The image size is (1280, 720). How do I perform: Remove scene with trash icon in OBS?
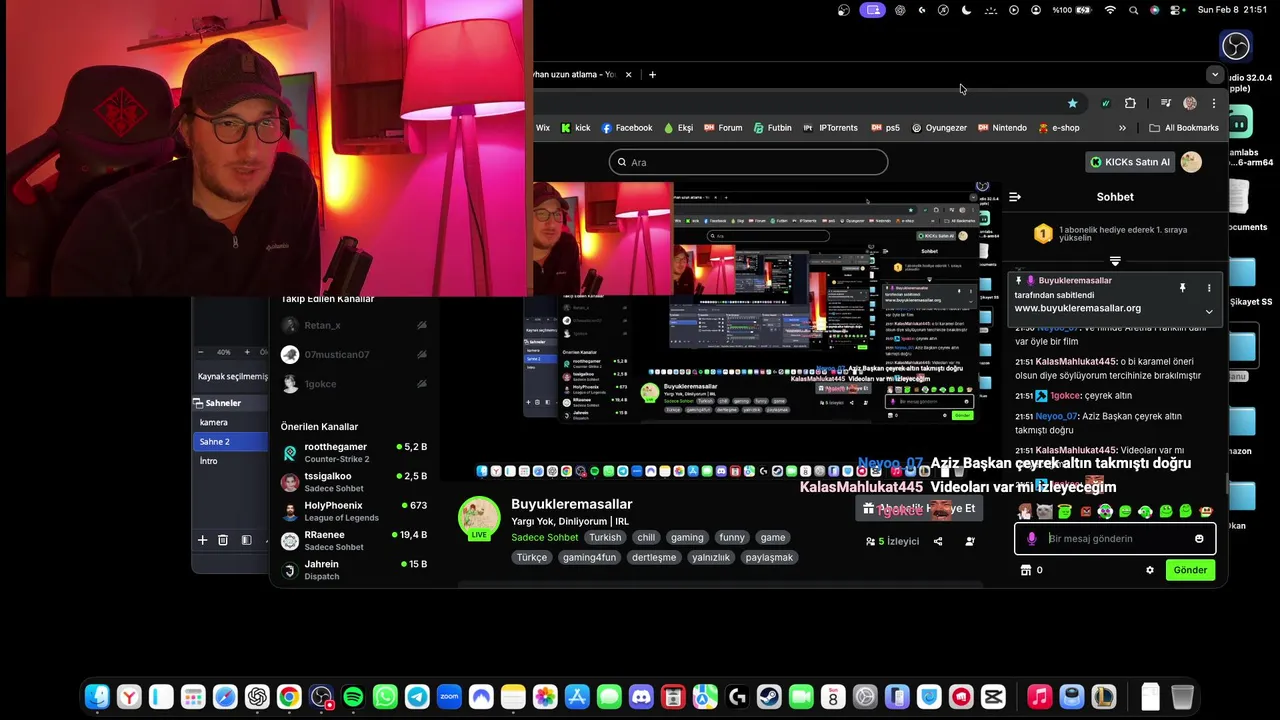[x=223, y=540]
